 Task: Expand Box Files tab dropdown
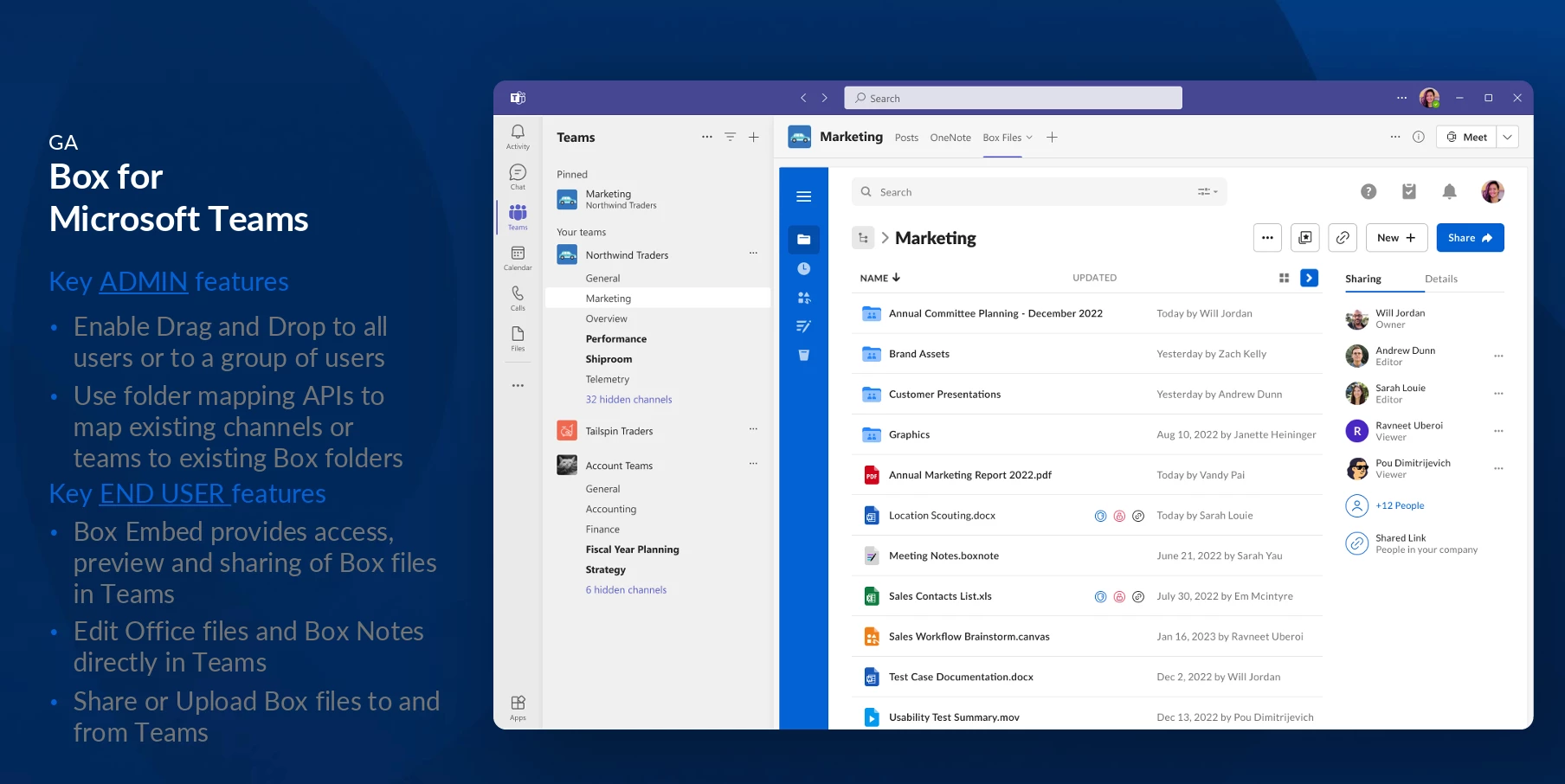(1029, 138)
